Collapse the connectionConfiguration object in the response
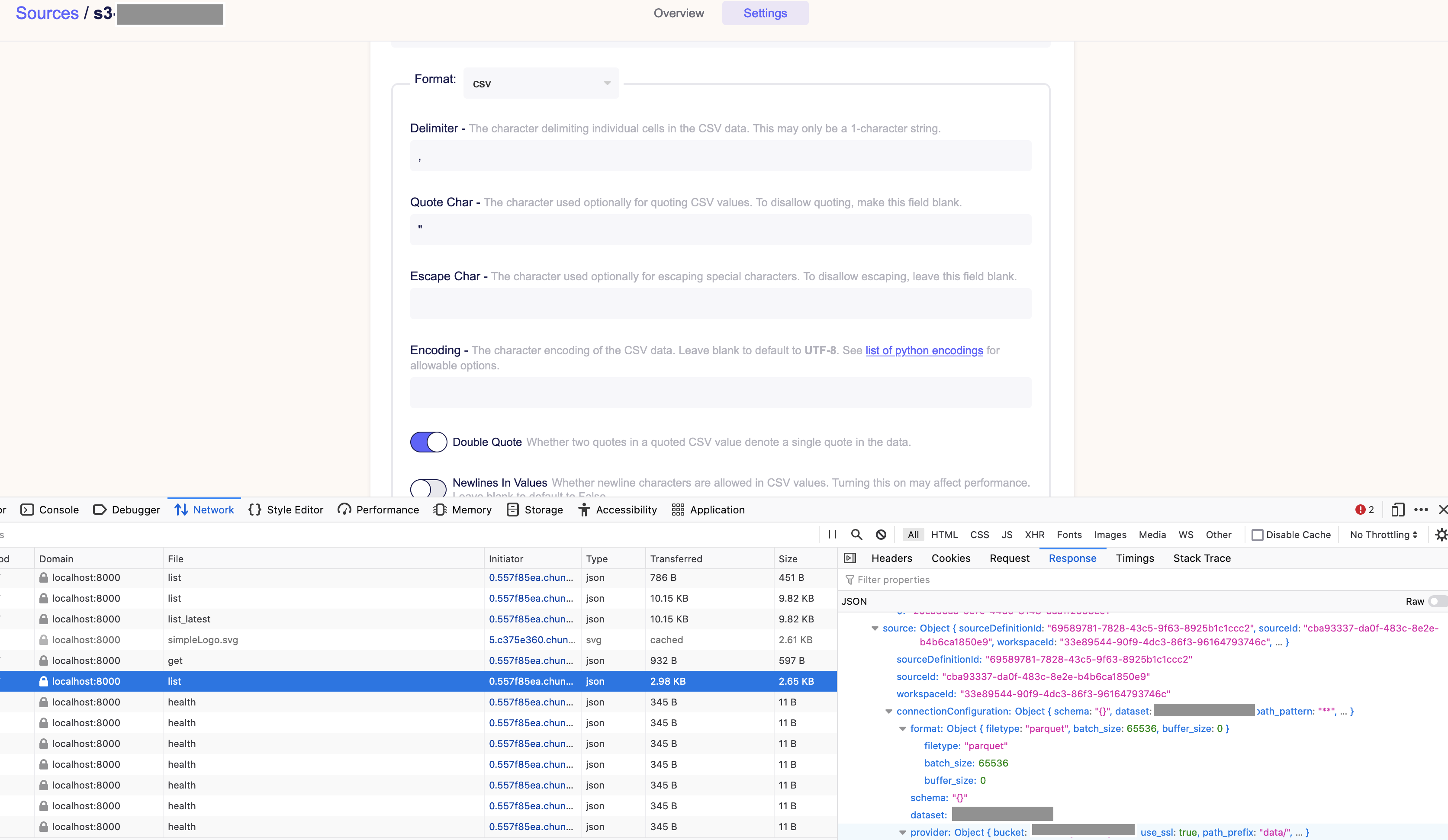Viewport: 1448px width, 840px height. tap(889, 712)
